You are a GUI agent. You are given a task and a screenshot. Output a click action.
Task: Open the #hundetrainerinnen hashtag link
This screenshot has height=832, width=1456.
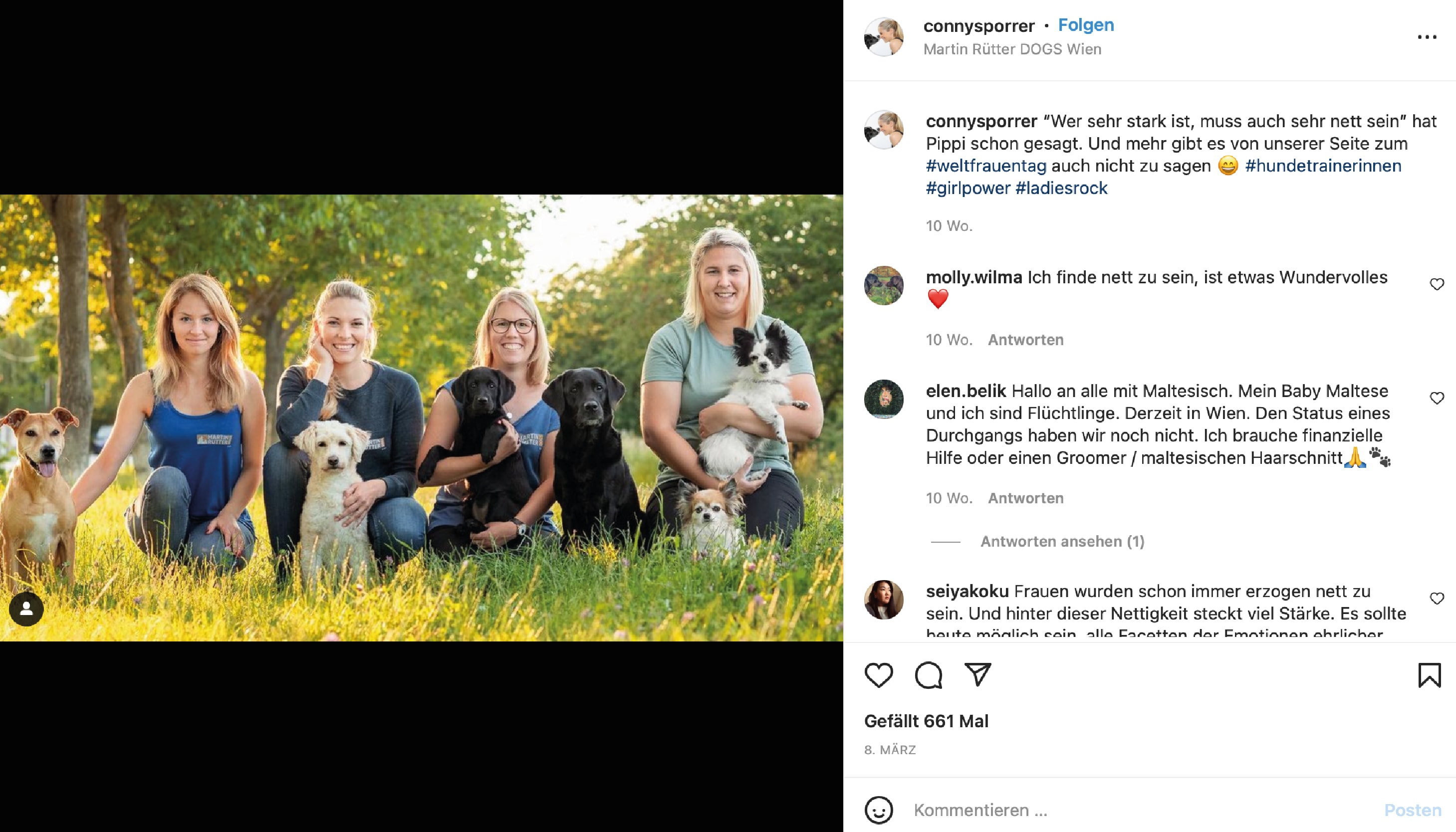[1323, 166]
